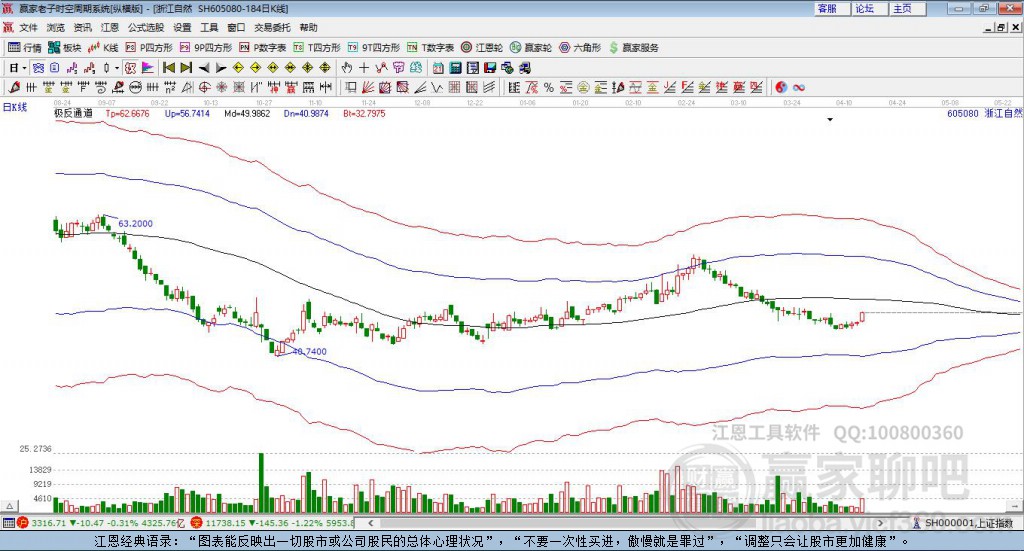Select the crosshair cursor tool
Image resolution: width=1024 pixels, height=551 pixels.
point(364,68)
